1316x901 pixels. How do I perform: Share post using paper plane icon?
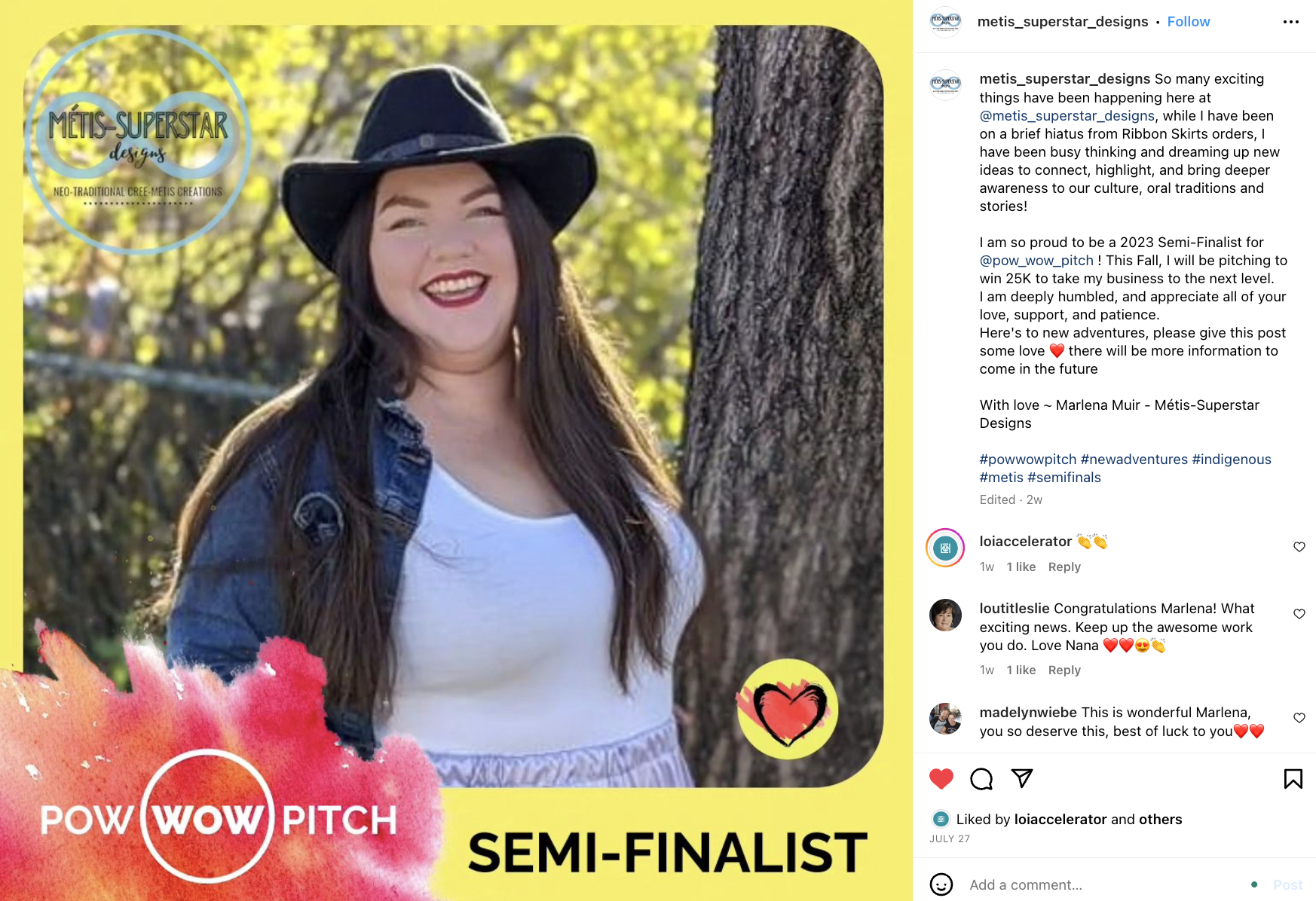pyautogui.click(x=1022, y=778)
